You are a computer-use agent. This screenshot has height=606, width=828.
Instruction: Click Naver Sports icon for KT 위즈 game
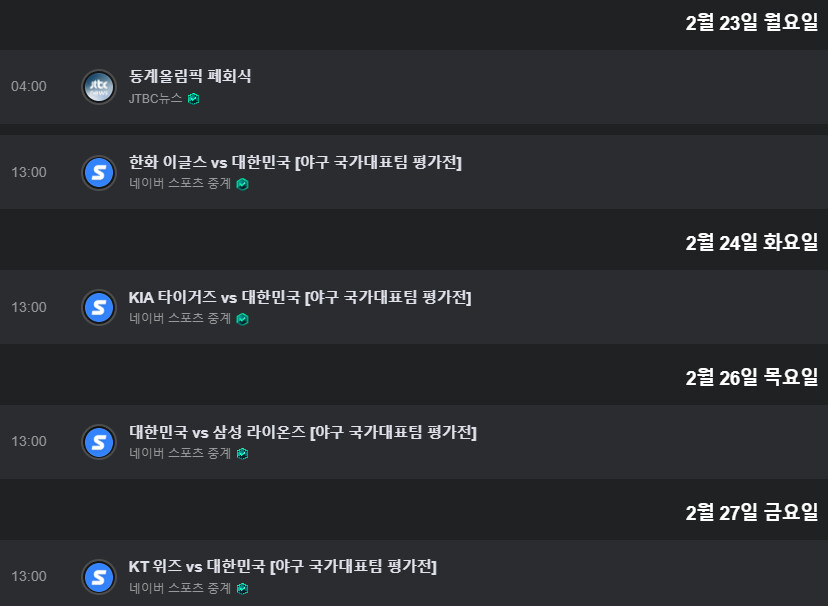[x=98, y=576]
